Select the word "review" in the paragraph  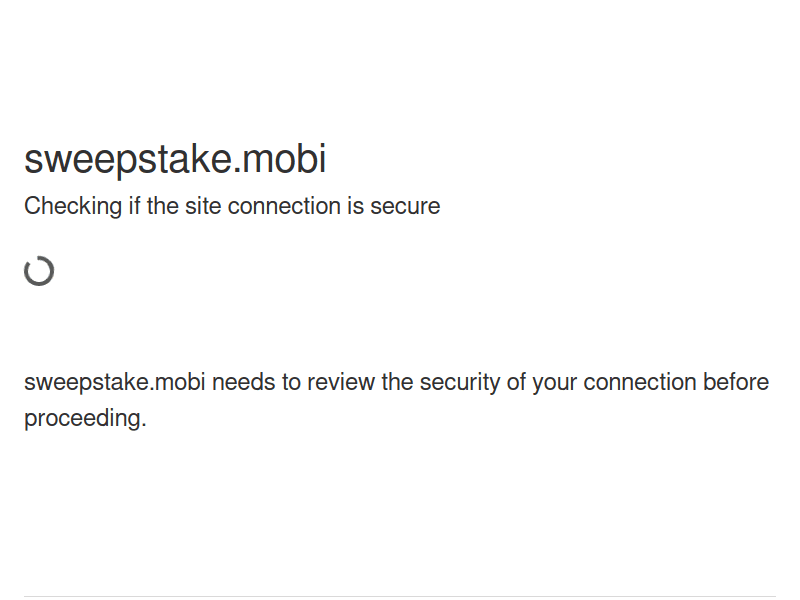[x=341, y=383]
